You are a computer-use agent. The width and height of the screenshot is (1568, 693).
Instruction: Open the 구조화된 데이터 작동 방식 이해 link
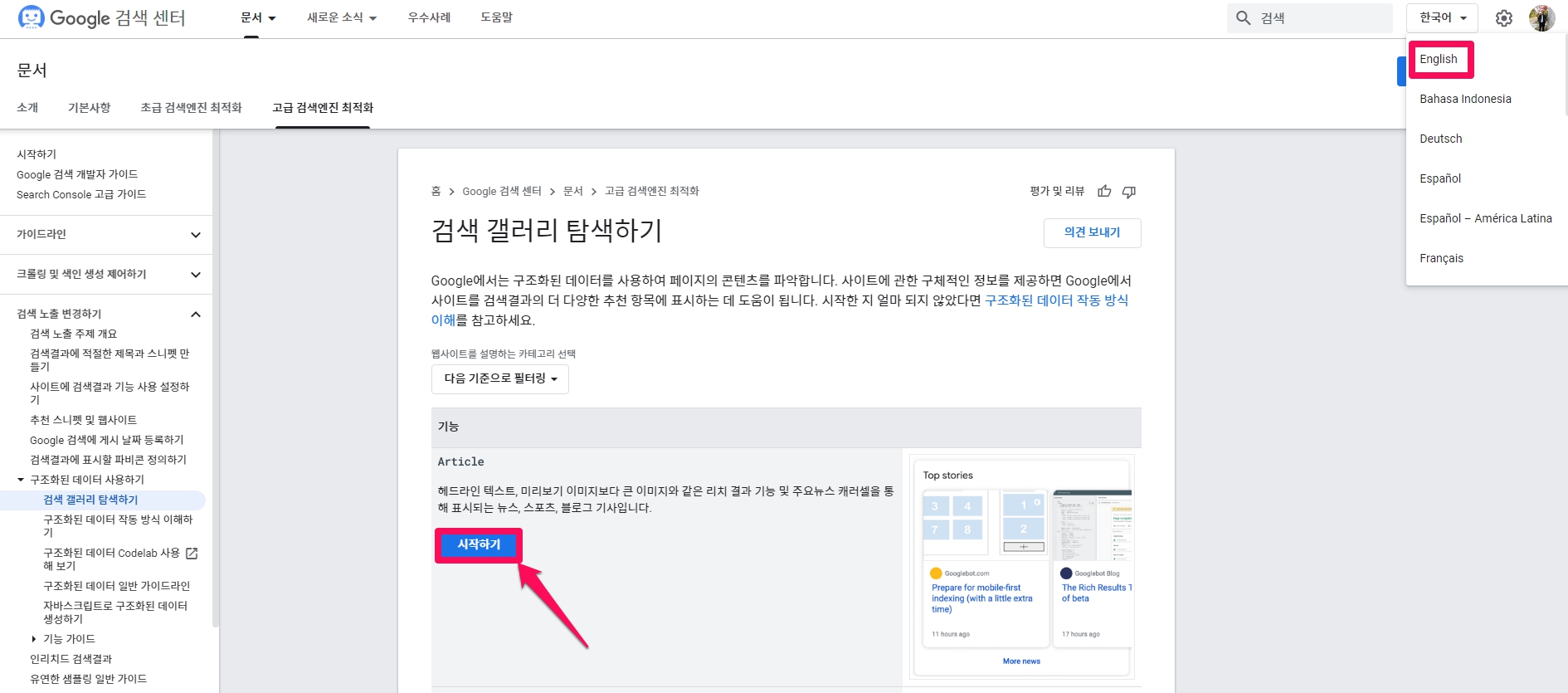pos(1056,300)
